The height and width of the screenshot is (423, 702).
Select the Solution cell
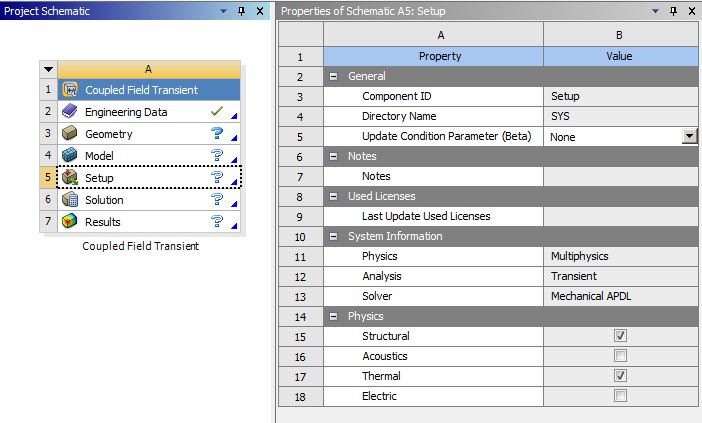coord(149,199)
